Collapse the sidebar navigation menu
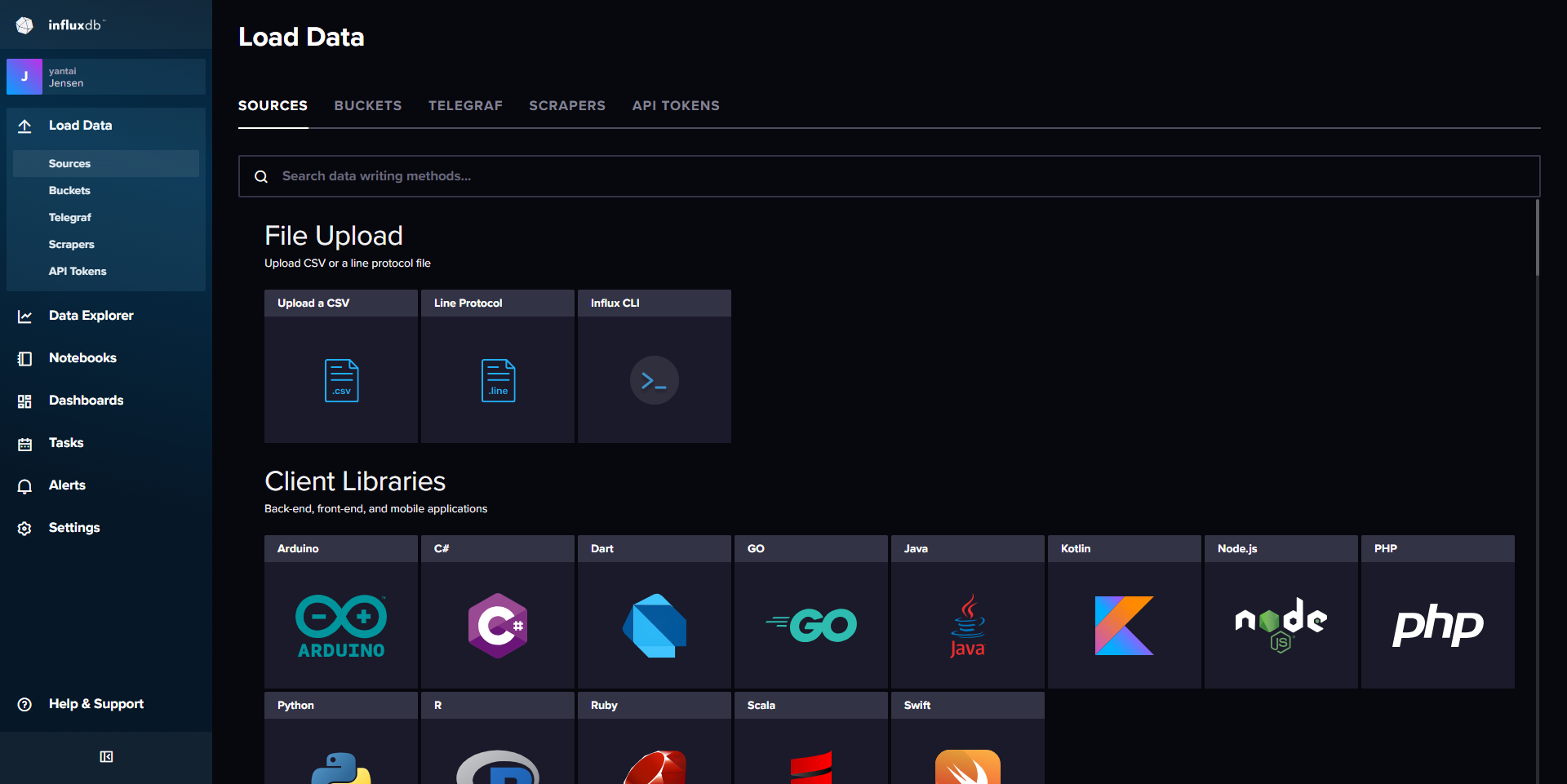This screenshot has height=784, width=1567. click(x=106, y=757)
